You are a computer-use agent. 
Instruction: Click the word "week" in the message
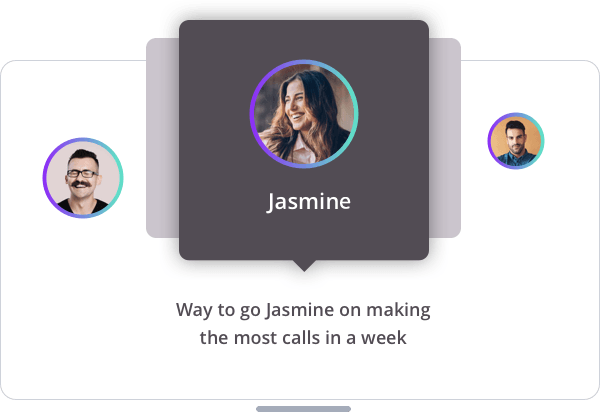pyautogui.click(x=384, y=338)
